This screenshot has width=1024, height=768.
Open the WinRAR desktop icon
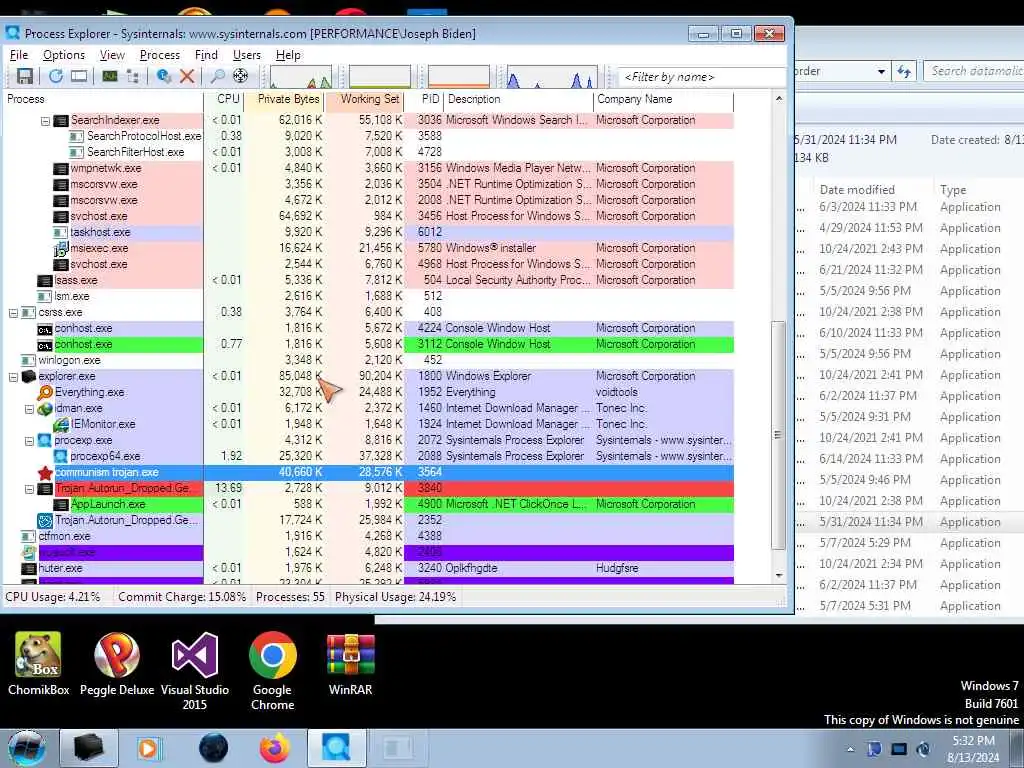point(351,664)
